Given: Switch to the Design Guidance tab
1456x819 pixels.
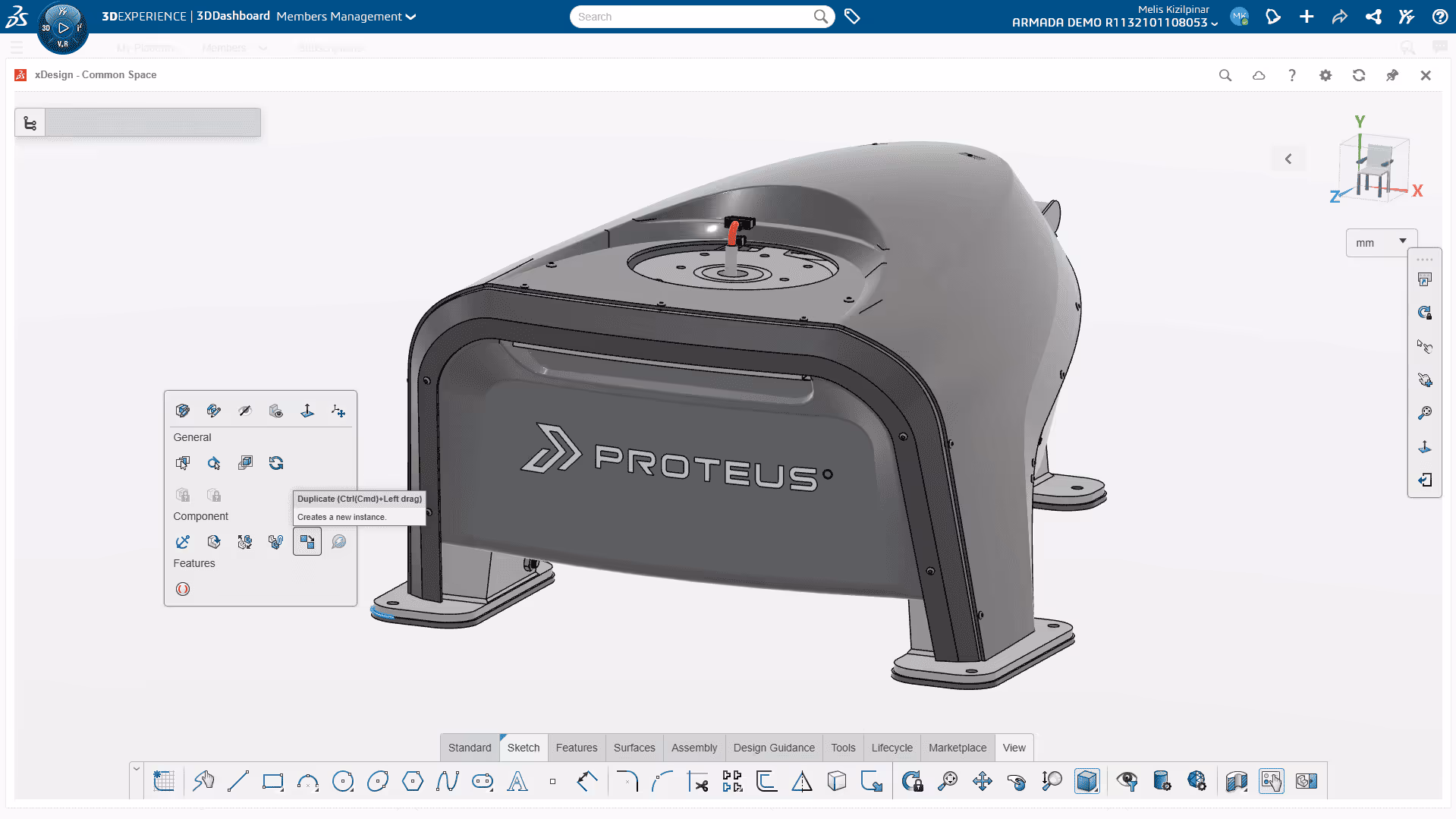Looking at the screenshot, I should [x=774, y=748].
